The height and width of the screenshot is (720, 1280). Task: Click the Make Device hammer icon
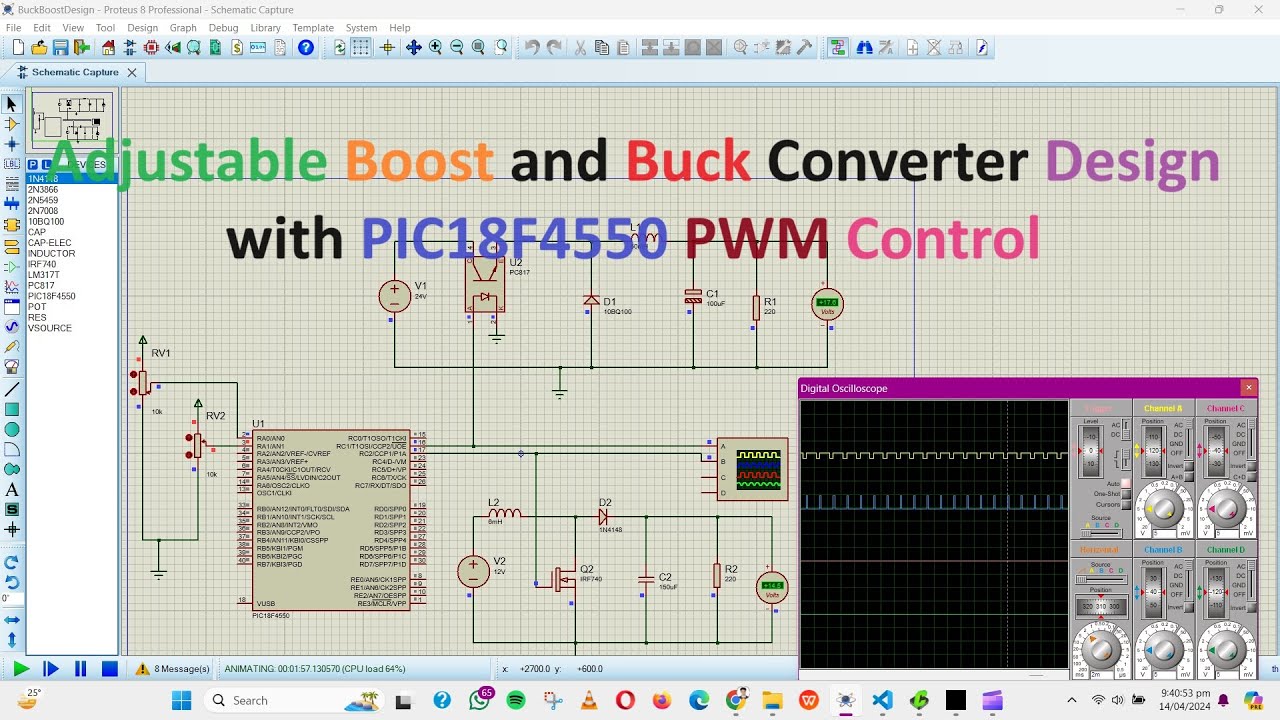(804, 47)
